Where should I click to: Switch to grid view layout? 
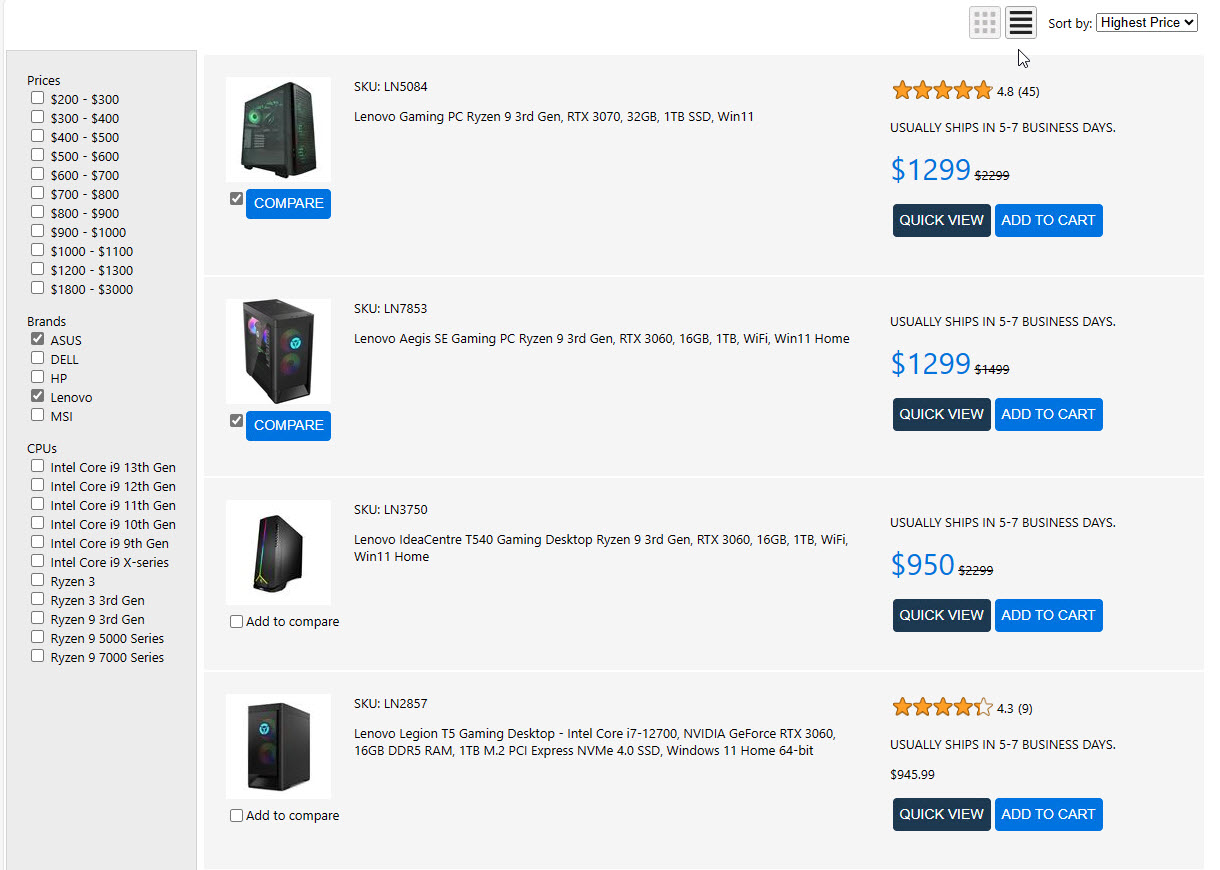click(985, 22)
